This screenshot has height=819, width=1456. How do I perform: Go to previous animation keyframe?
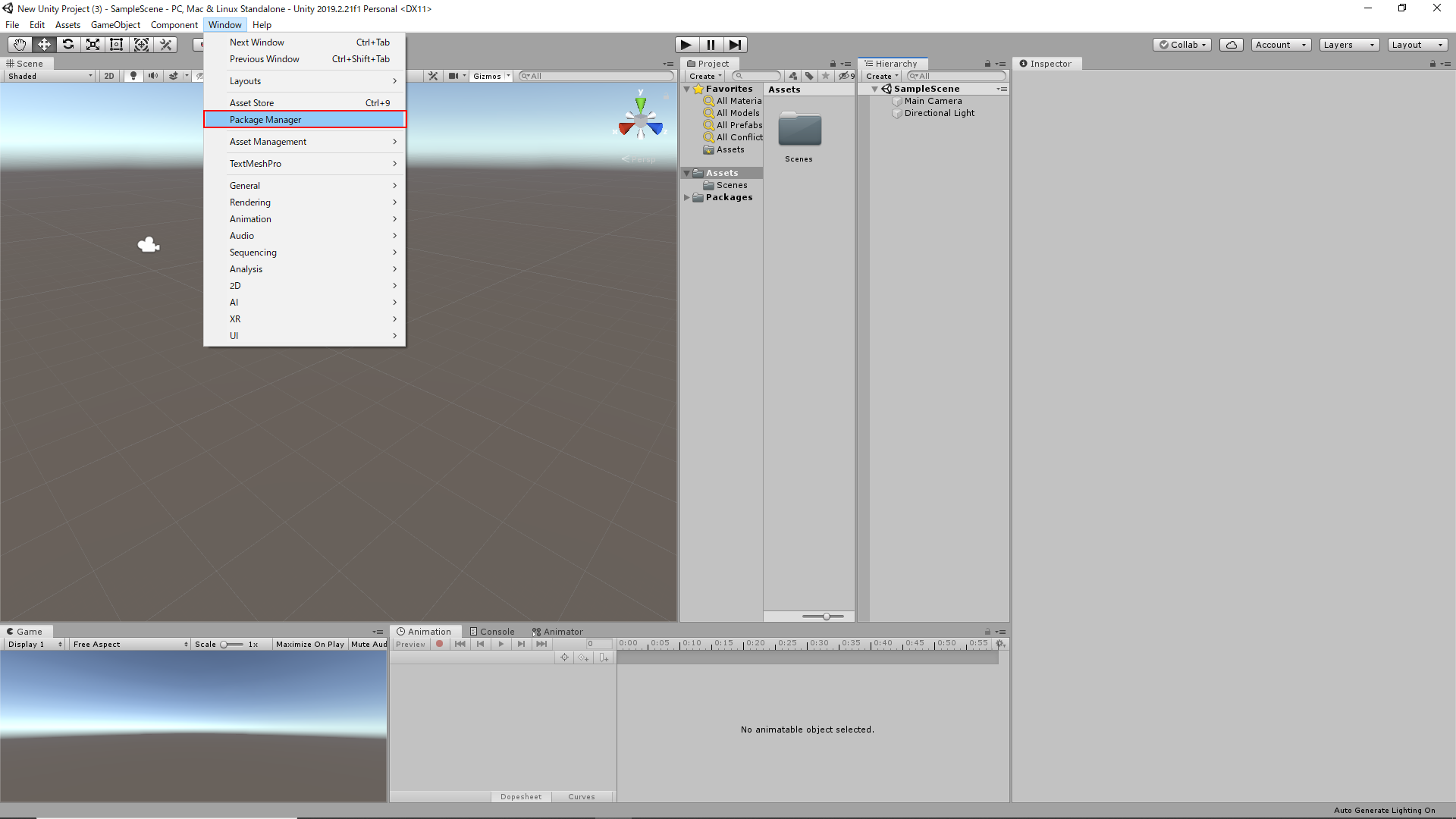[x=481, y=644]
